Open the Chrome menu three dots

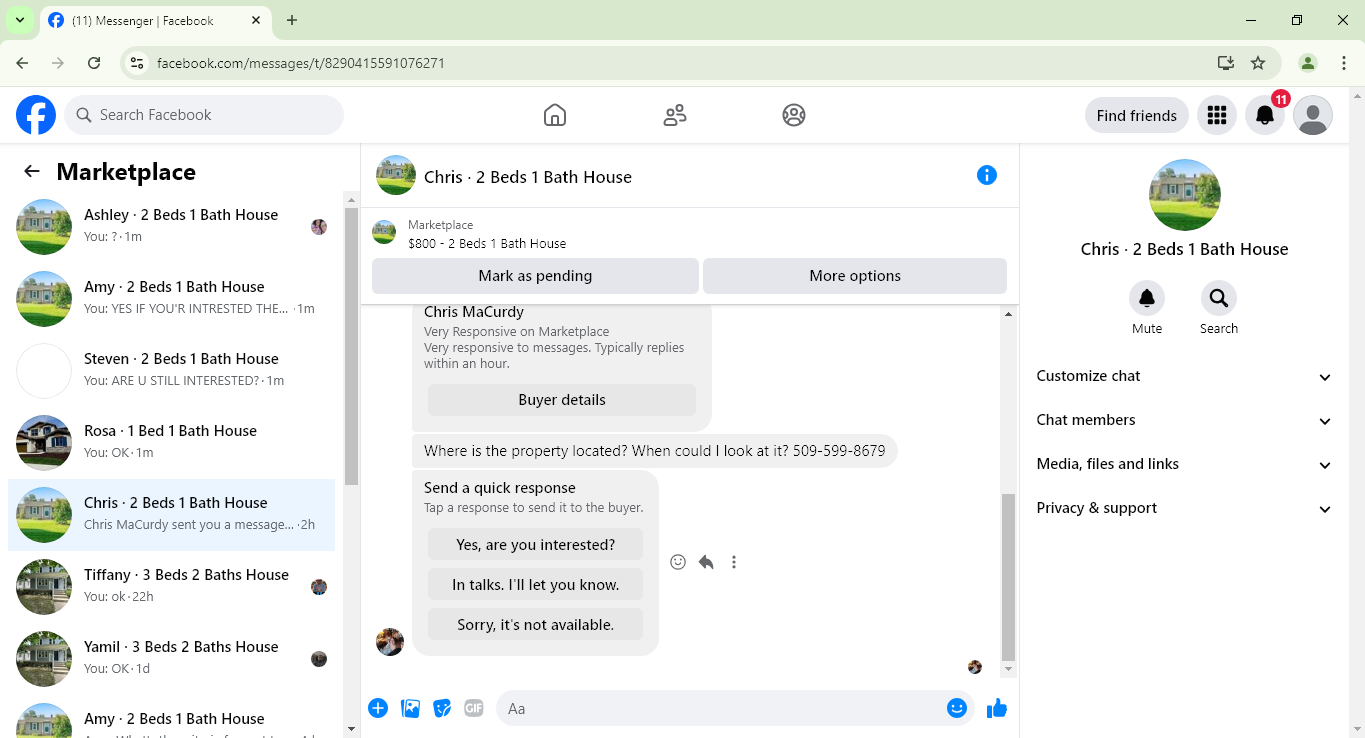[x=1344, y=63]
